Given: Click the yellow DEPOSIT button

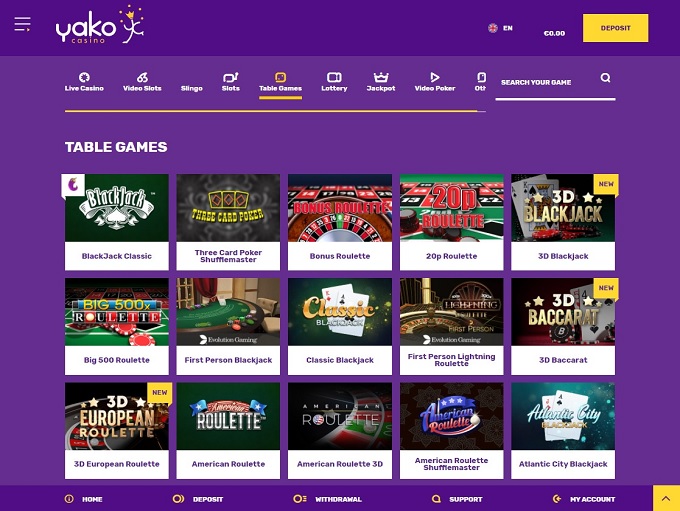Looking at the screenshot, I should [615, 28].
